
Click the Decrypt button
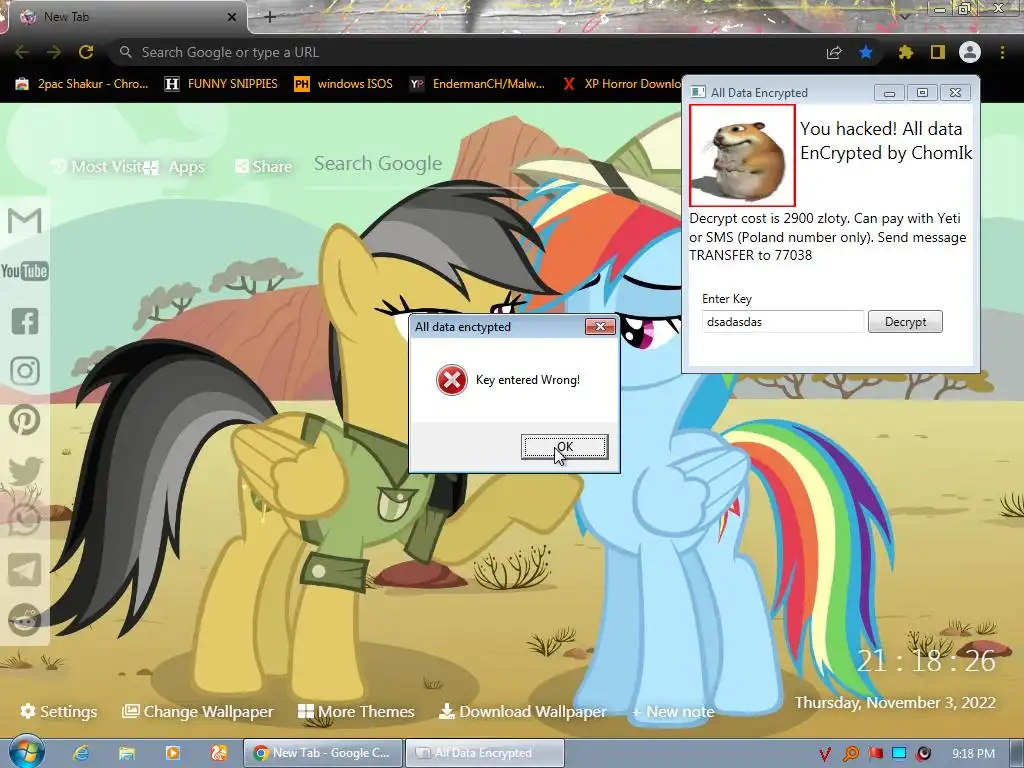[x=905, y=321]
